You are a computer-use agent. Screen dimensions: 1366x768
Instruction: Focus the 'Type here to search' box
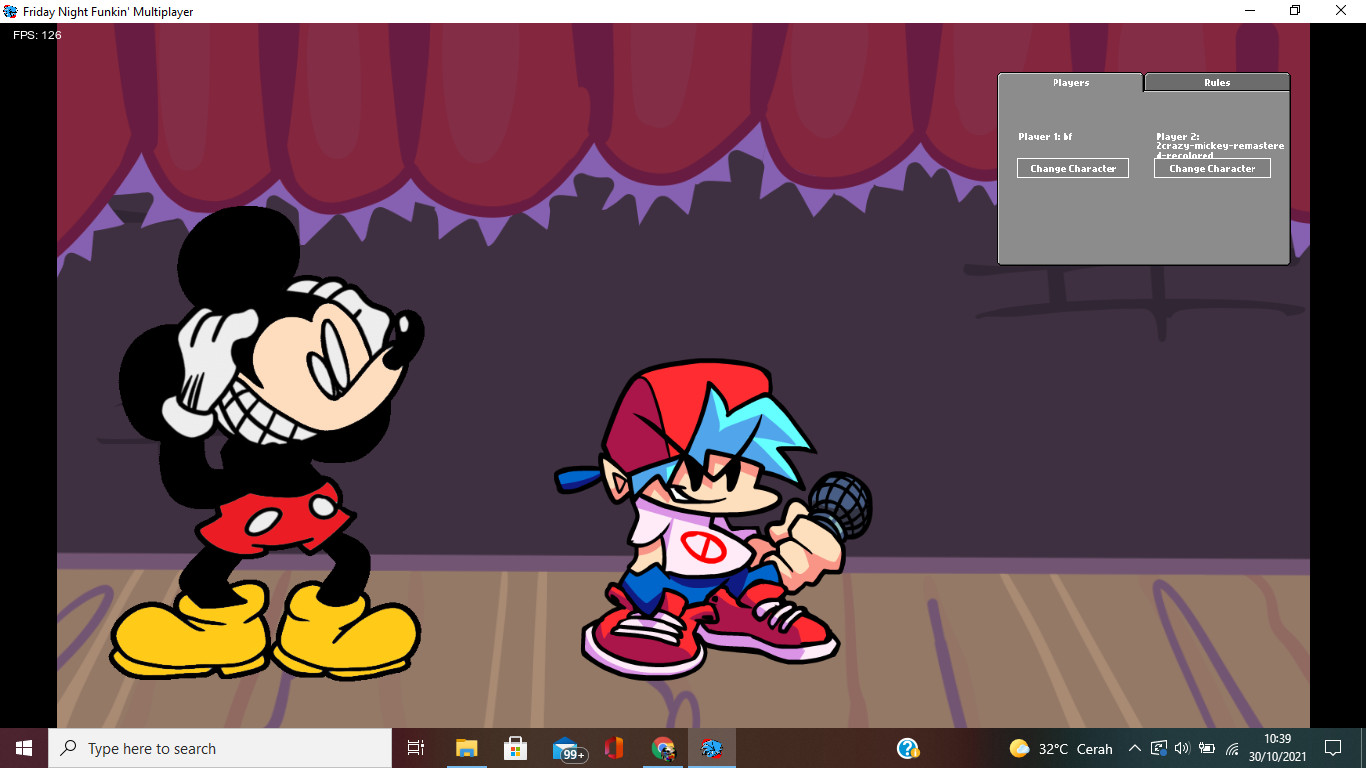[220, 748]
